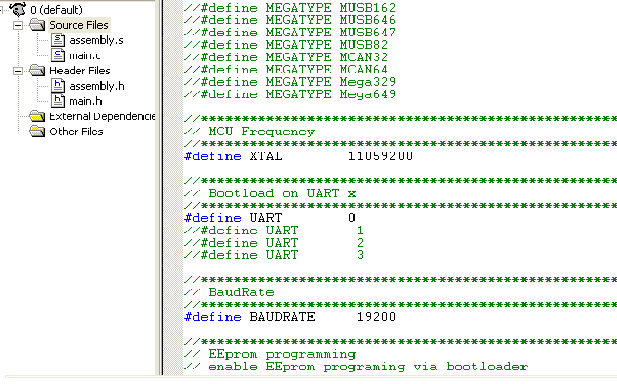Viewport: 617px width, 384px height.
Task: Open main.c in the project tree
Action: (x=85, y=55)
